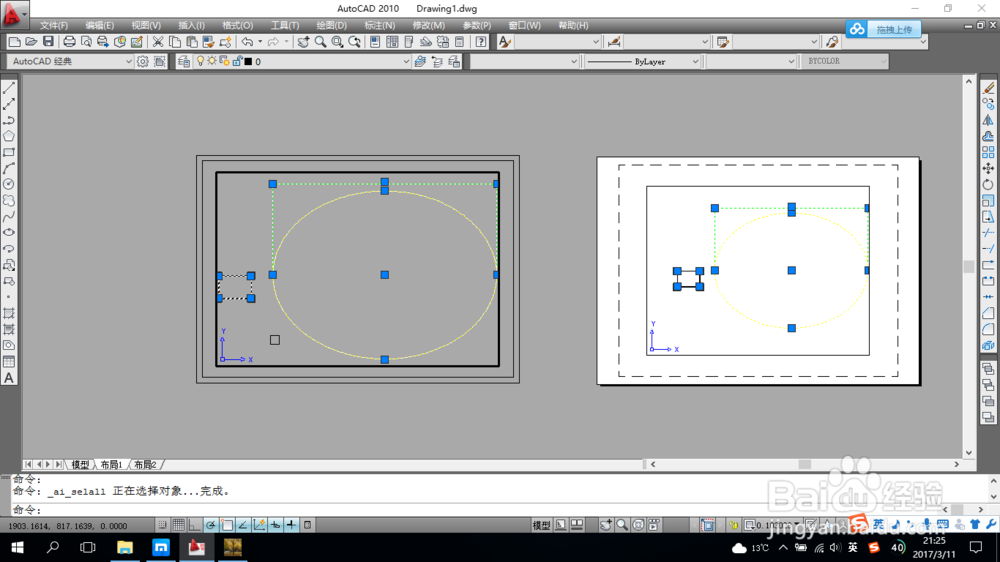Click the layer color black swatch
Viewport: 1000px width, 562px height.
(x=249, y=62)
